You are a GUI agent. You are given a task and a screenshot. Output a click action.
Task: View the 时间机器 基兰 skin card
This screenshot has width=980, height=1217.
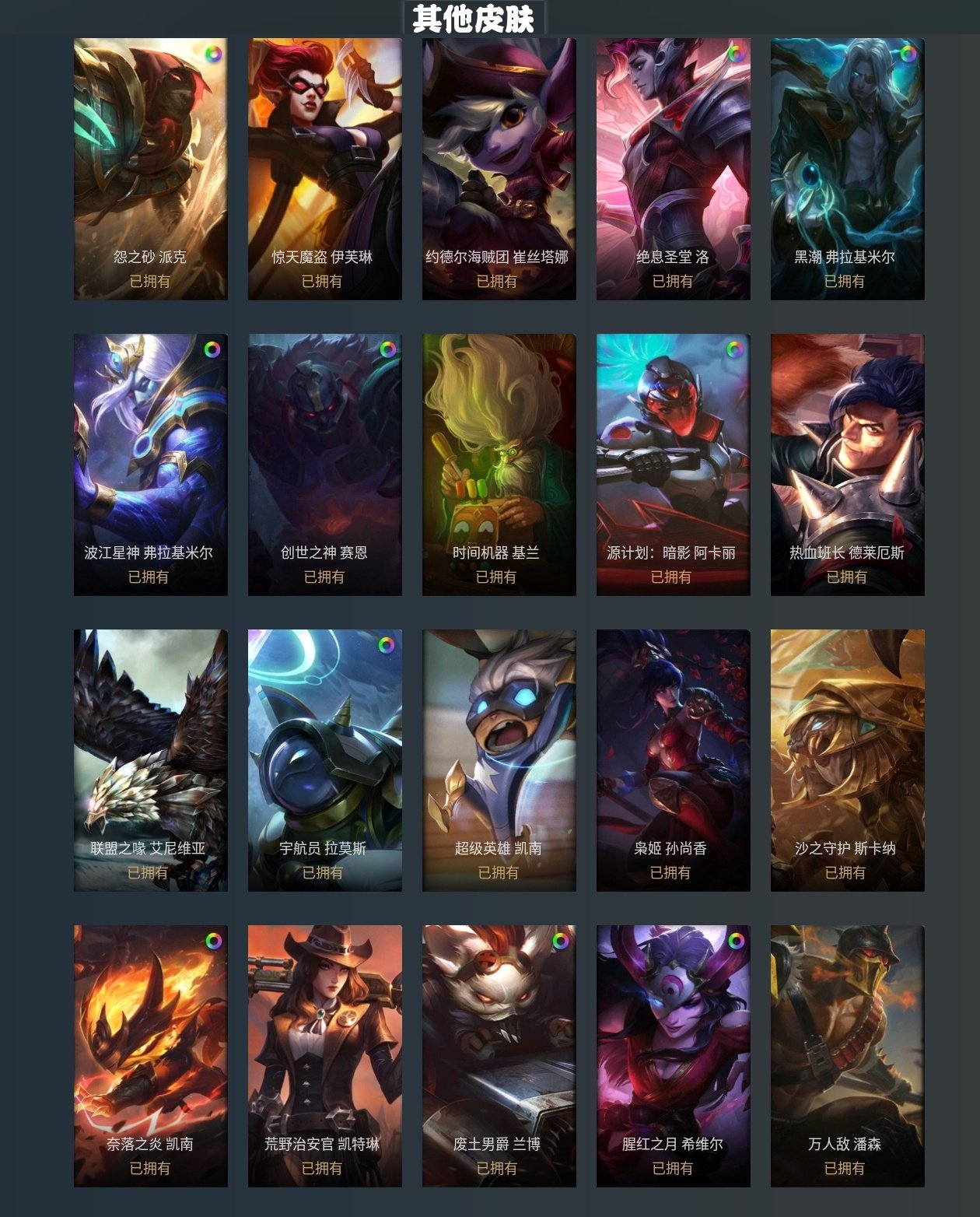(499, 465)
